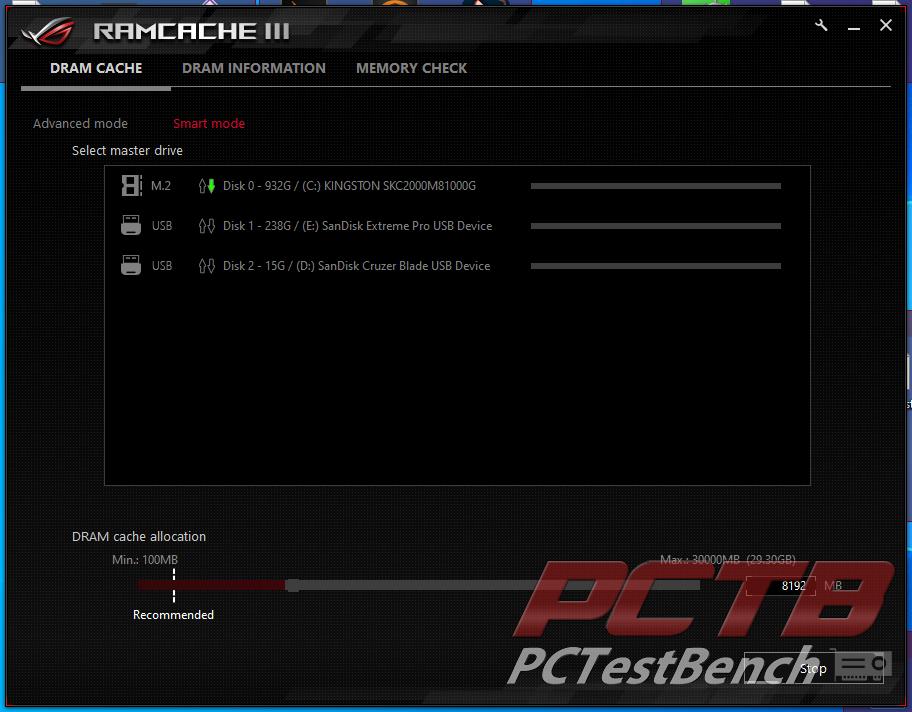
Task: Open the DRAM INFORMATION tab
Action: pyautogui.click(x=254, y=68)
